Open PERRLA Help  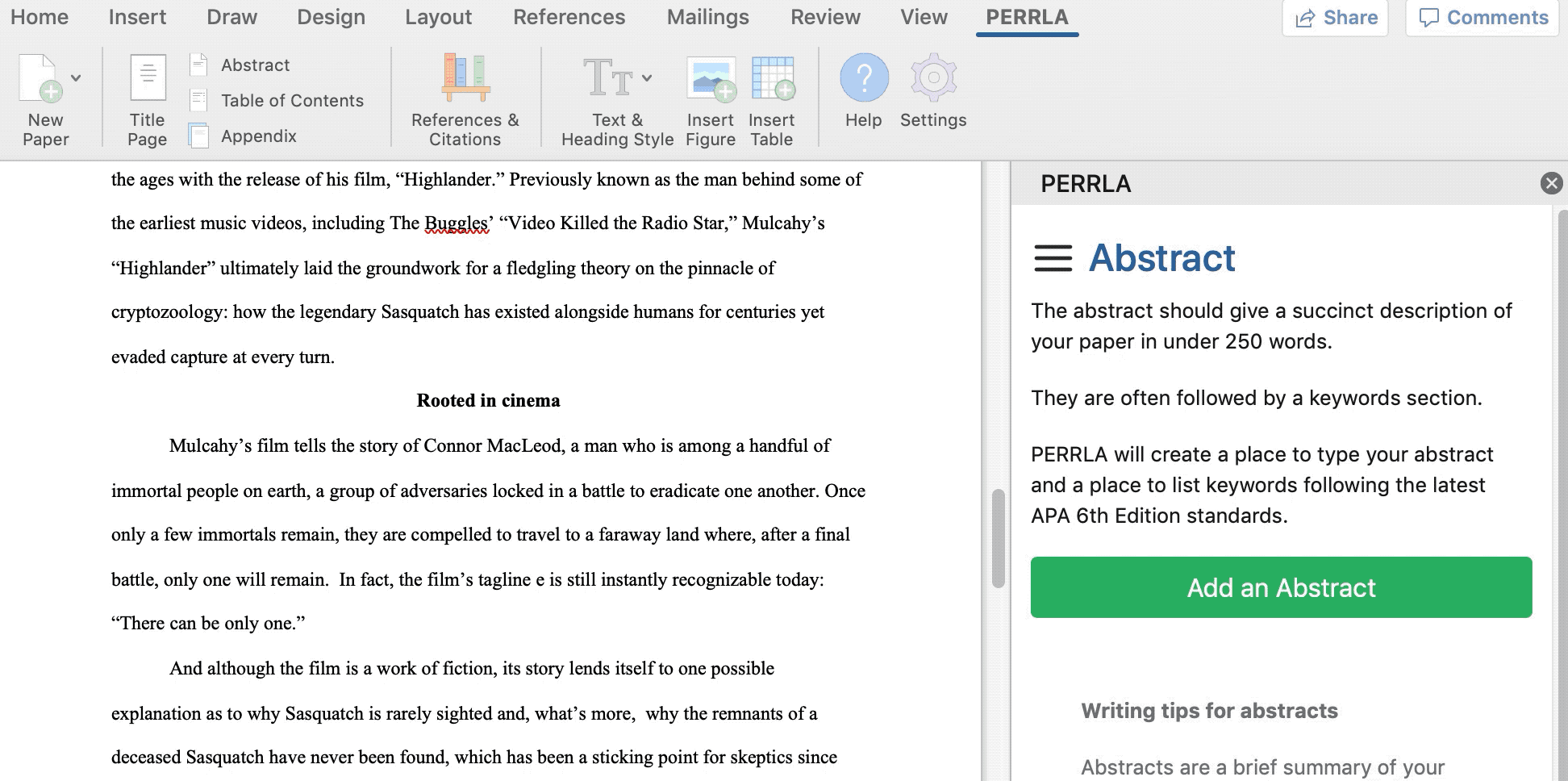864,79
